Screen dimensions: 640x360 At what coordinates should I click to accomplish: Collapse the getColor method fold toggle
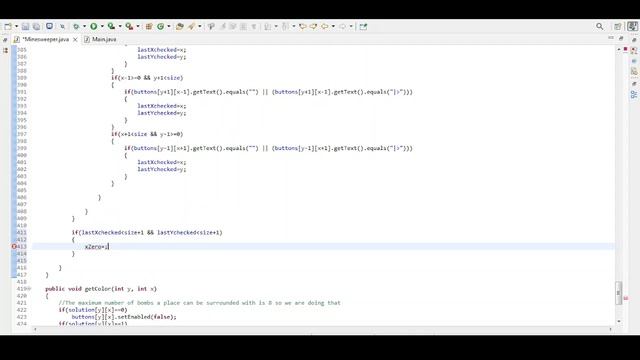coord(29,289)
